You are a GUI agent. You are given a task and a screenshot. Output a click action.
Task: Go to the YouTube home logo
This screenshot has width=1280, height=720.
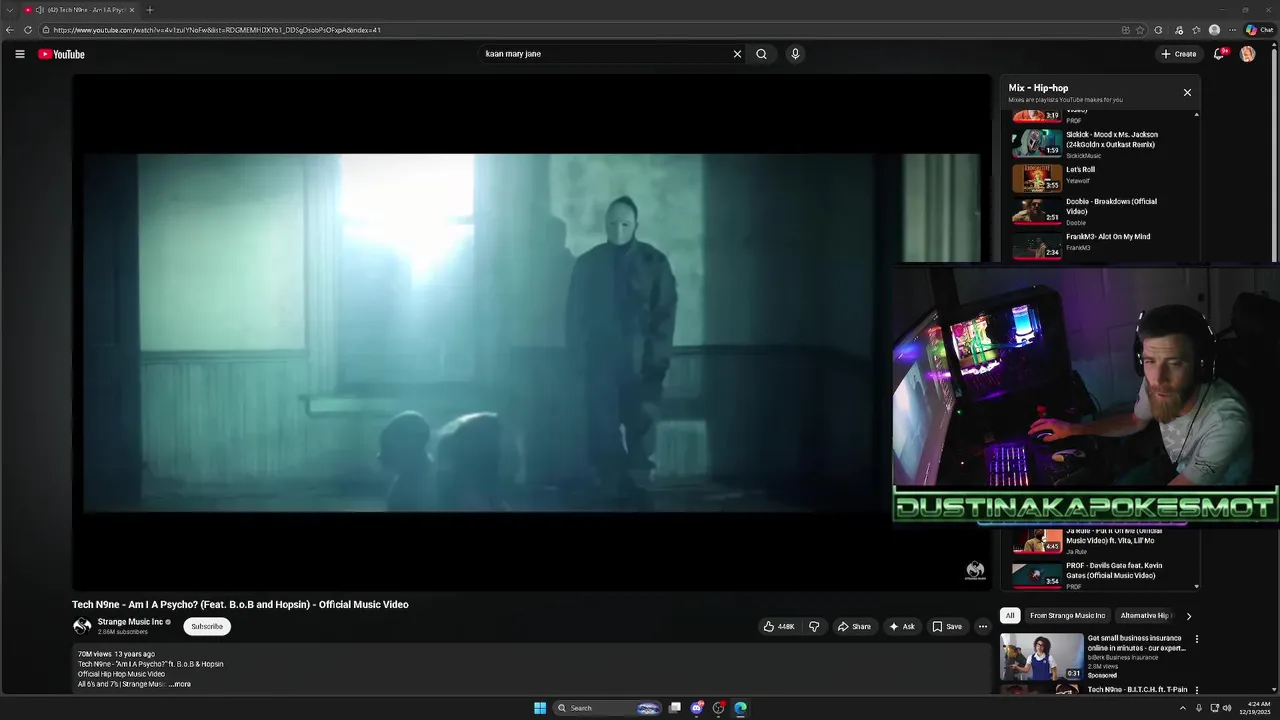click(61, 54)
